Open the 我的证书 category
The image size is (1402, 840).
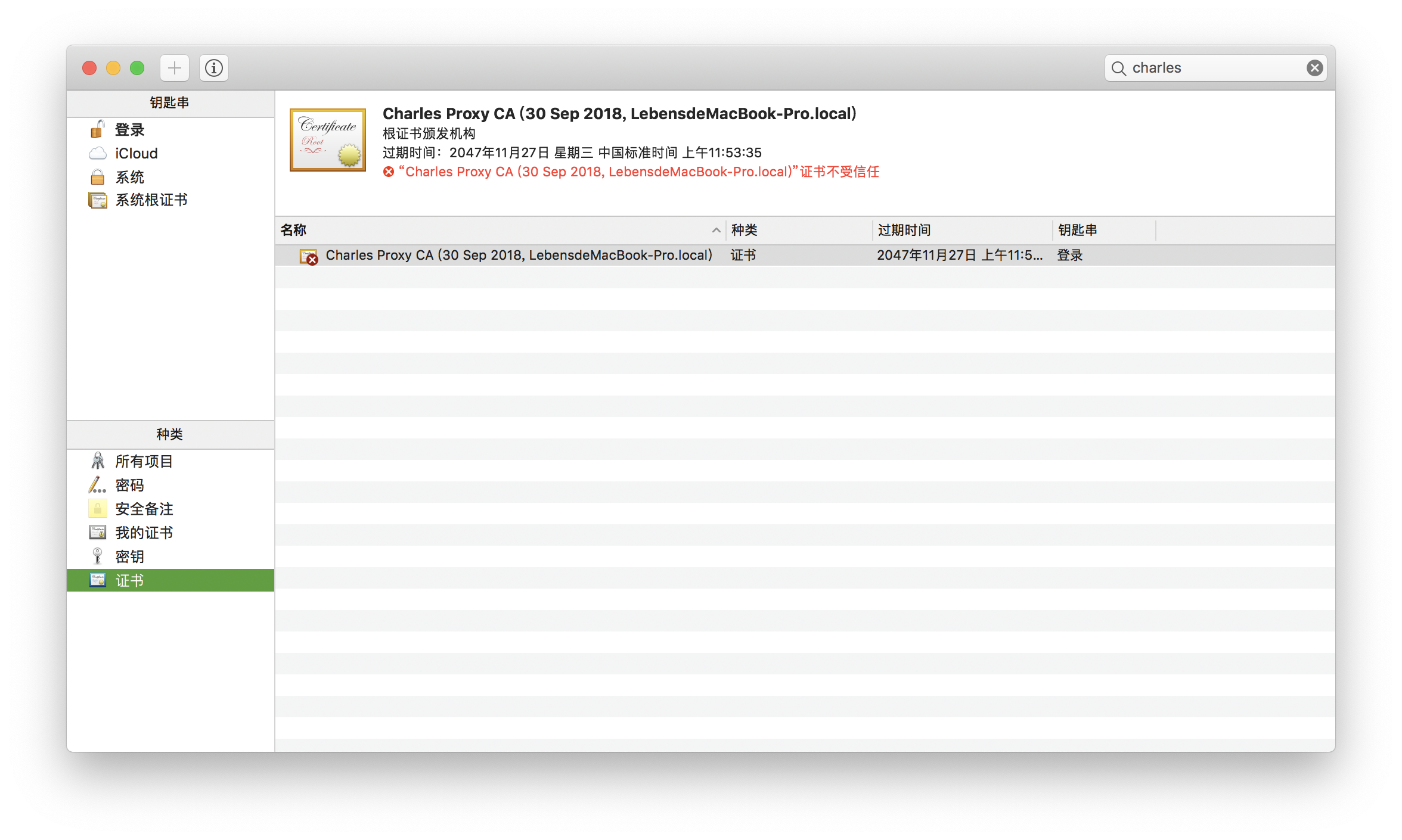[x=144, y=533]
